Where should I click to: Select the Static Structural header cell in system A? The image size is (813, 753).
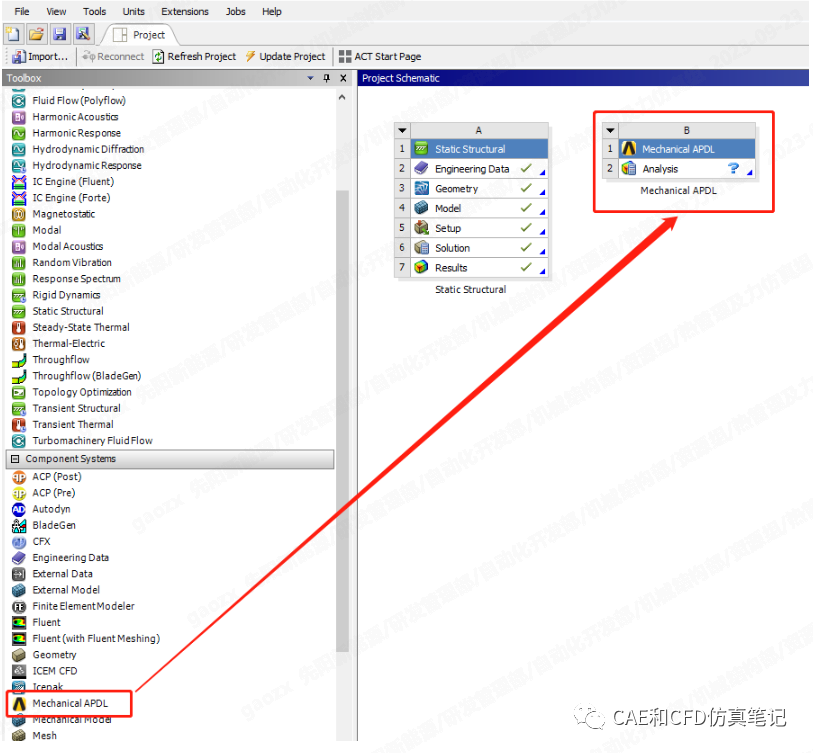(479, 149)
